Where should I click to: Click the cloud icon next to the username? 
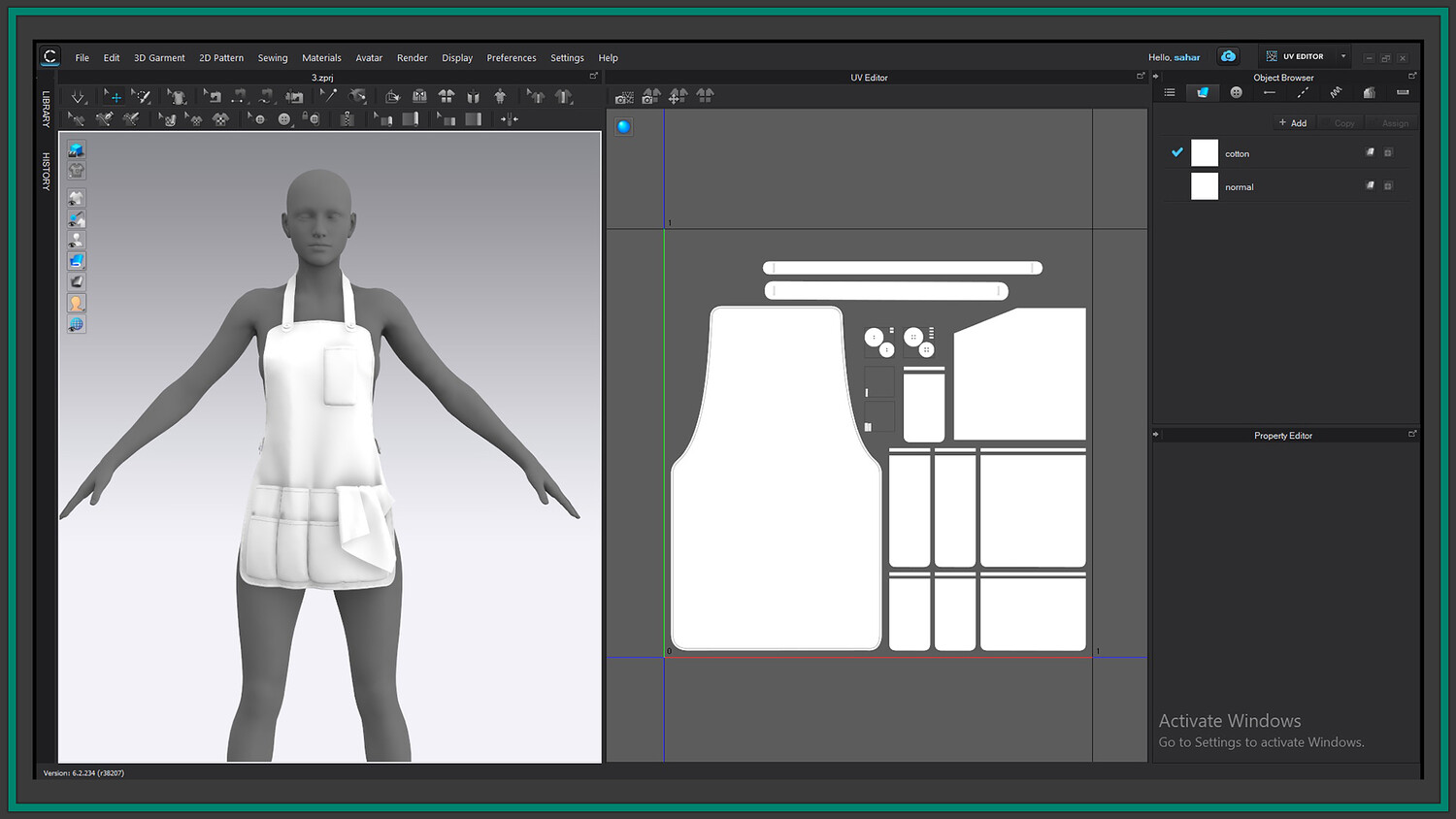point(1228,57)
